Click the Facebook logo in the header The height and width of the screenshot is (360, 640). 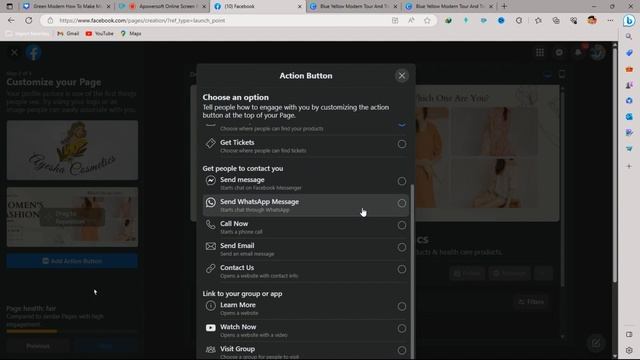(33, 53)
